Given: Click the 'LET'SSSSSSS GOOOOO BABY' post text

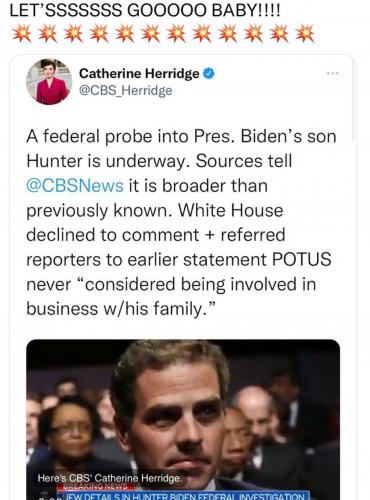Looking at the screenshot, I should tap(145, 11).
